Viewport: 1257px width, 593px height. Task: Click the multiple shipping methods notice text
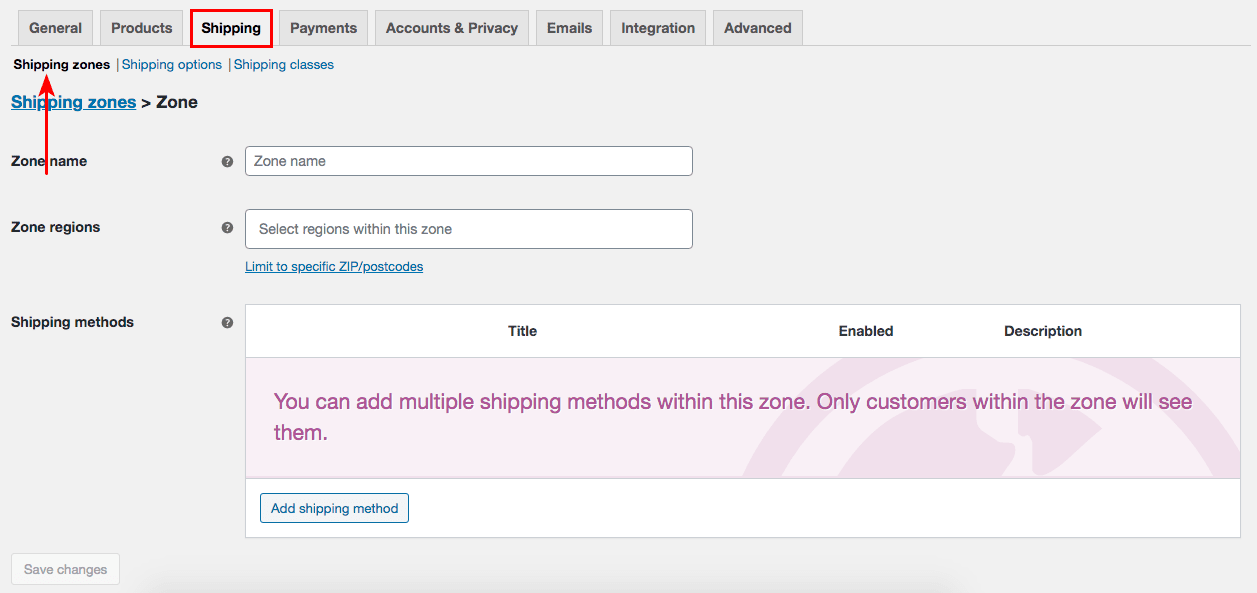click(x=733, y=417)
